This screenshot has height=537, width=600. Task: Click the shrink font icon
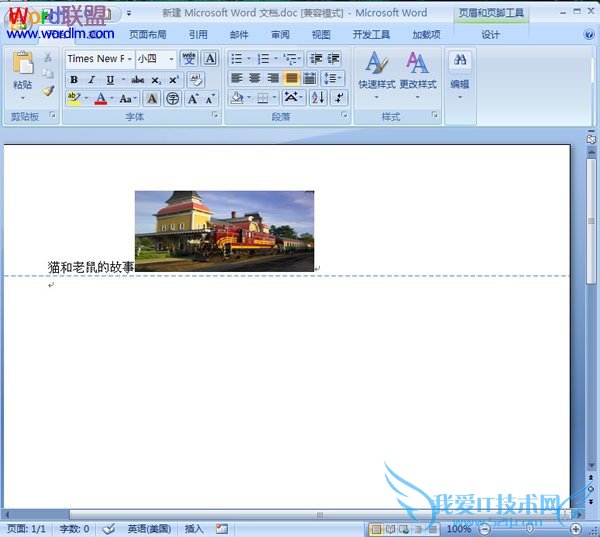coord(210,98)
